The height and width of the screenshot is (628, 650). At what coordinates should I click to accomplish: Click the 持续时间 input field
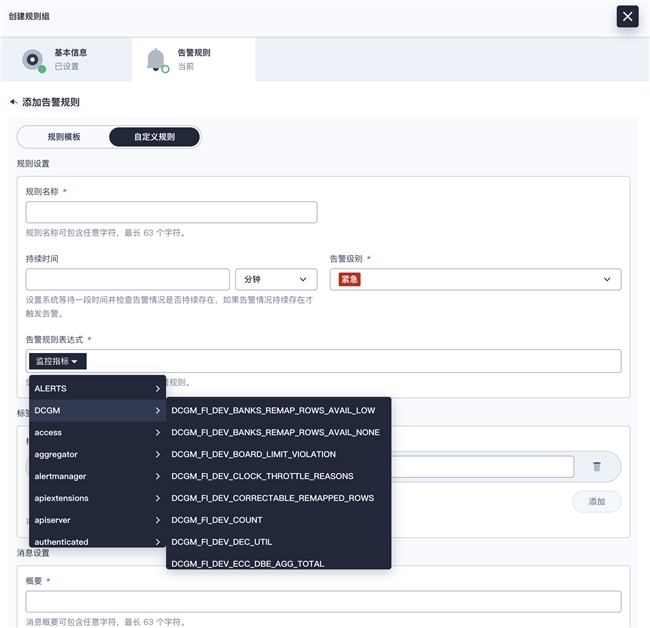click(x=127, y=280)
